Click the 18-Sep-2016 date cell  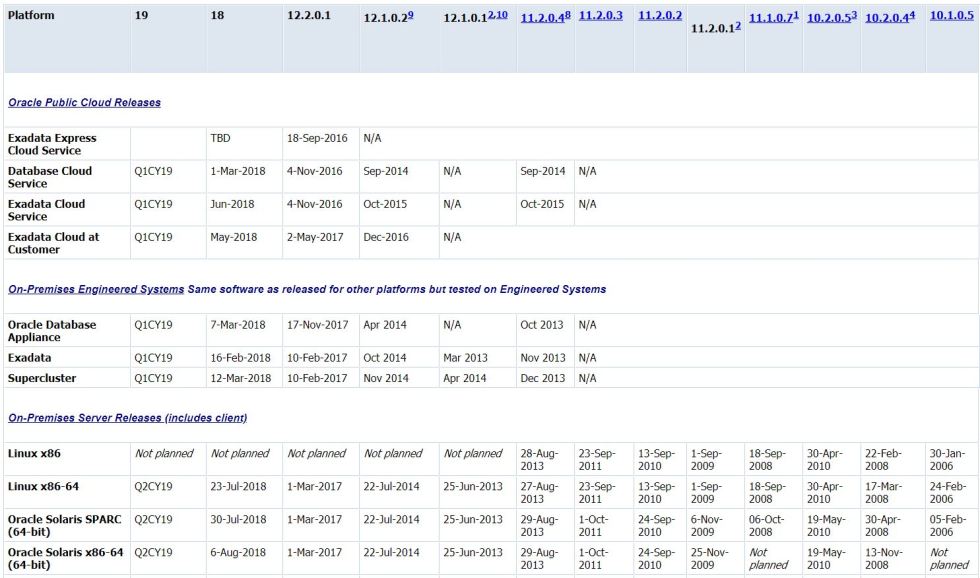(317, 138)
